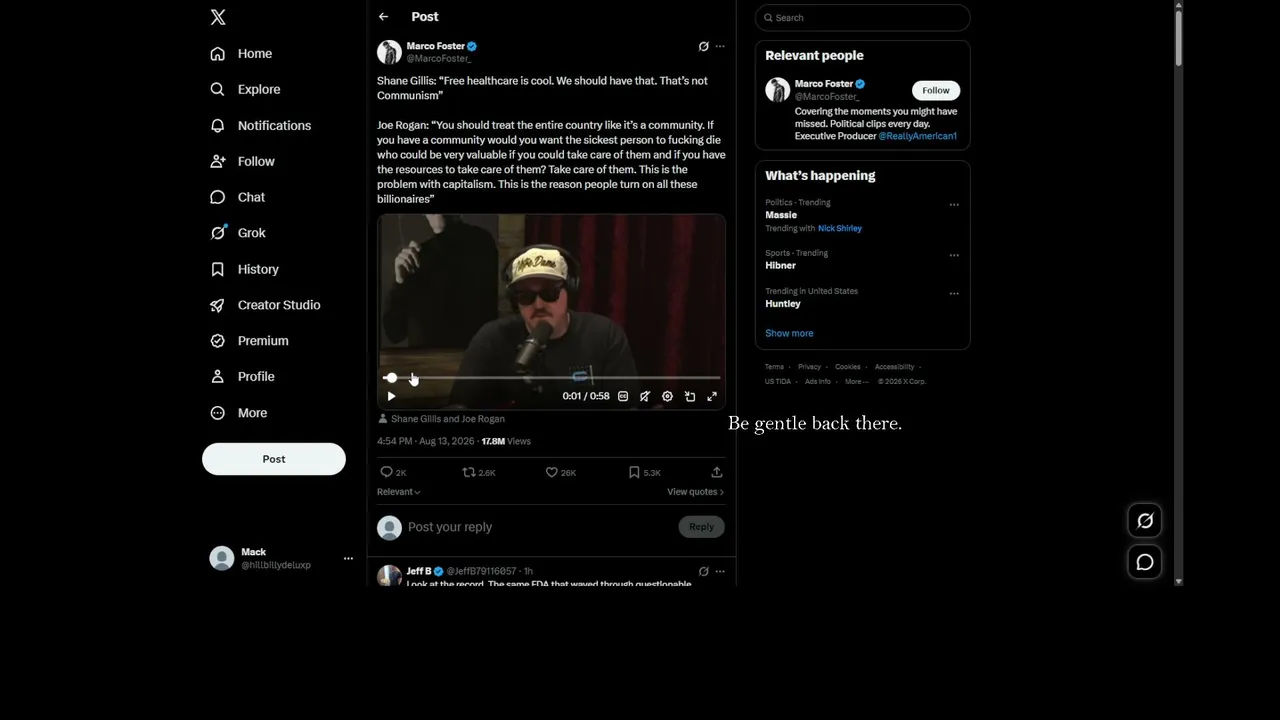Go to the Profile page
Image resolution: width=1280 pixels, height=720 pixels.
click(x=242, y=377)
